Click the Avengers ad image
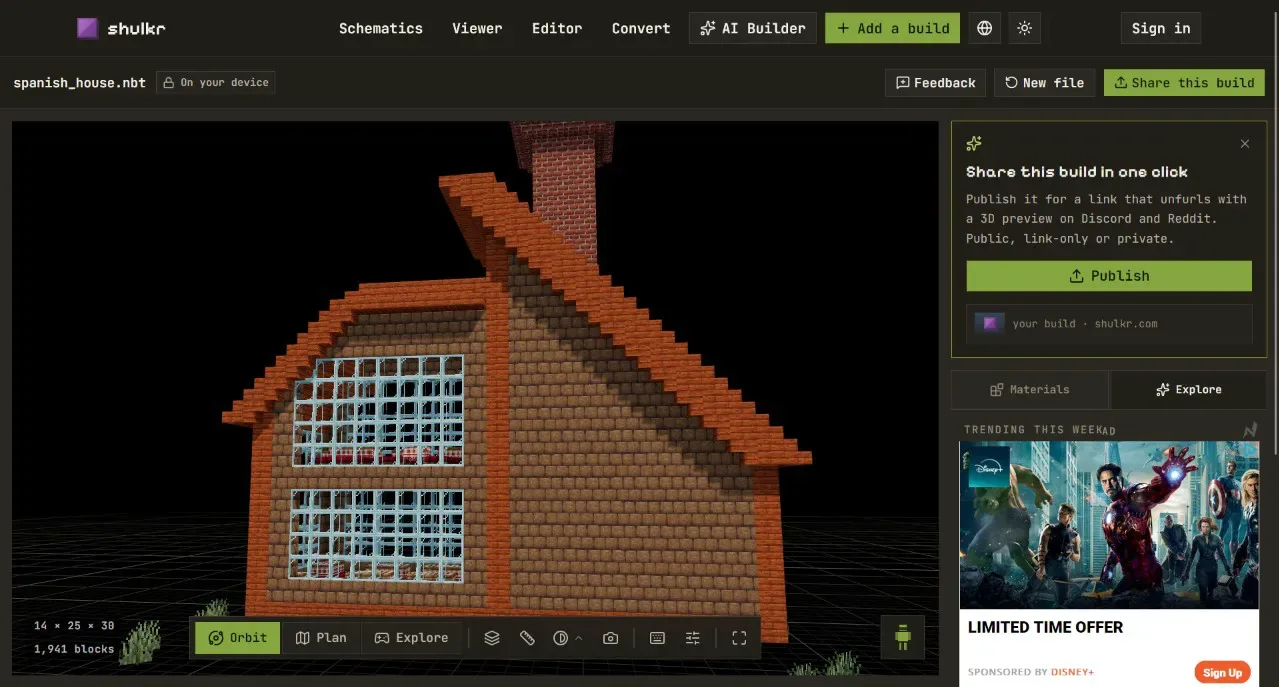This screenshot has width=1279, height=687. coord(1109,525)
